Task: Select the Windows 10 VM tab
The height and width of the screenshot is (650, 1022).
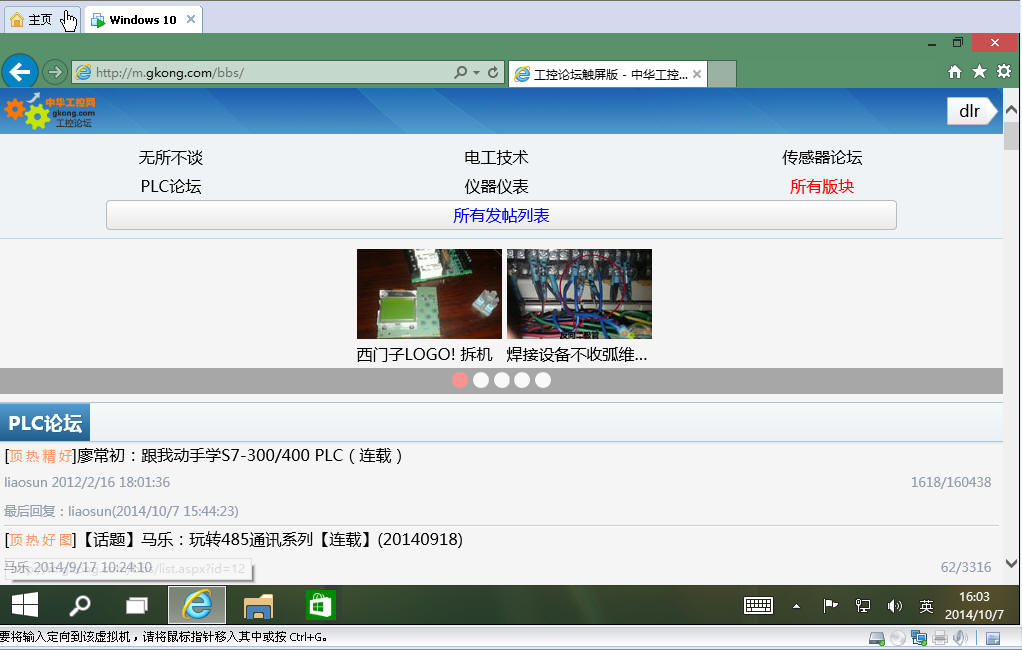Action: (143, 20)
